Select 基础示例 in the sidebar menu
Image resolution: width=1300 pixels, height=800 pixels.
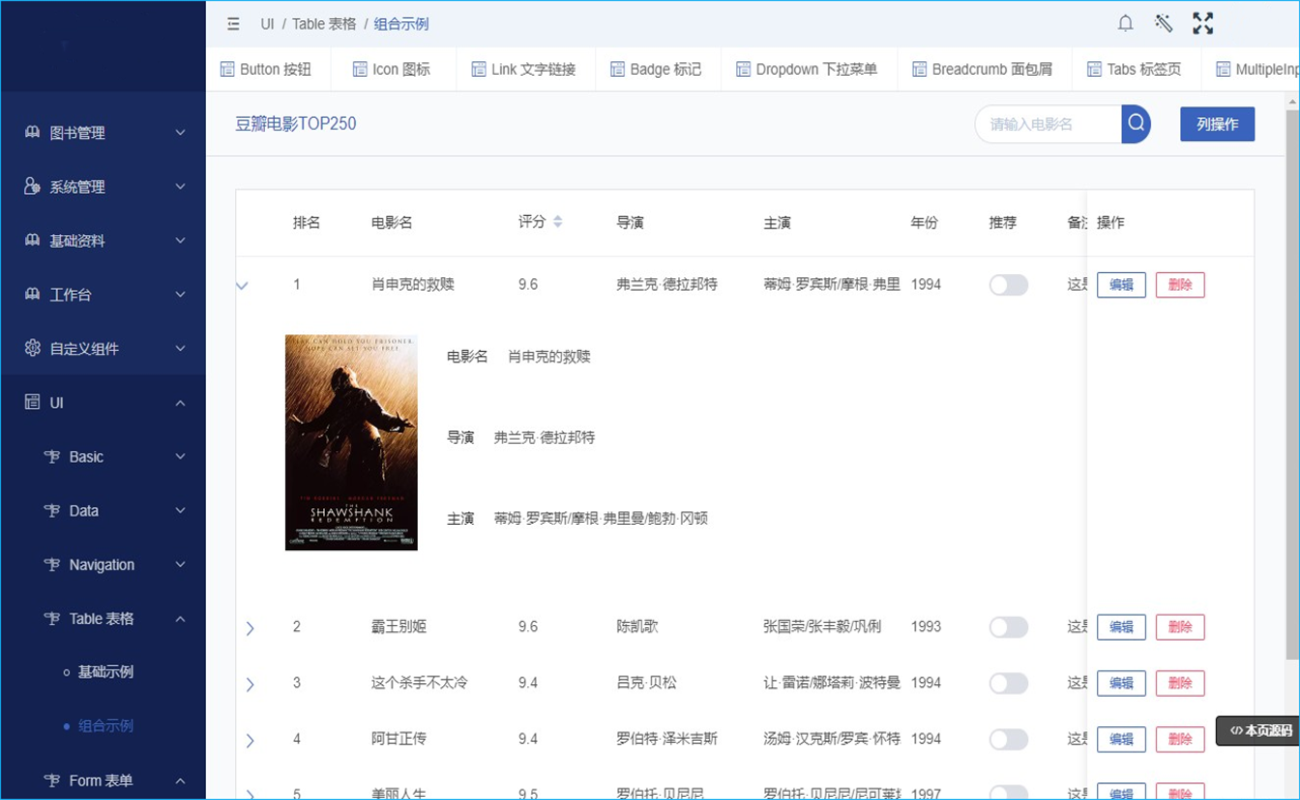(105, 672)
